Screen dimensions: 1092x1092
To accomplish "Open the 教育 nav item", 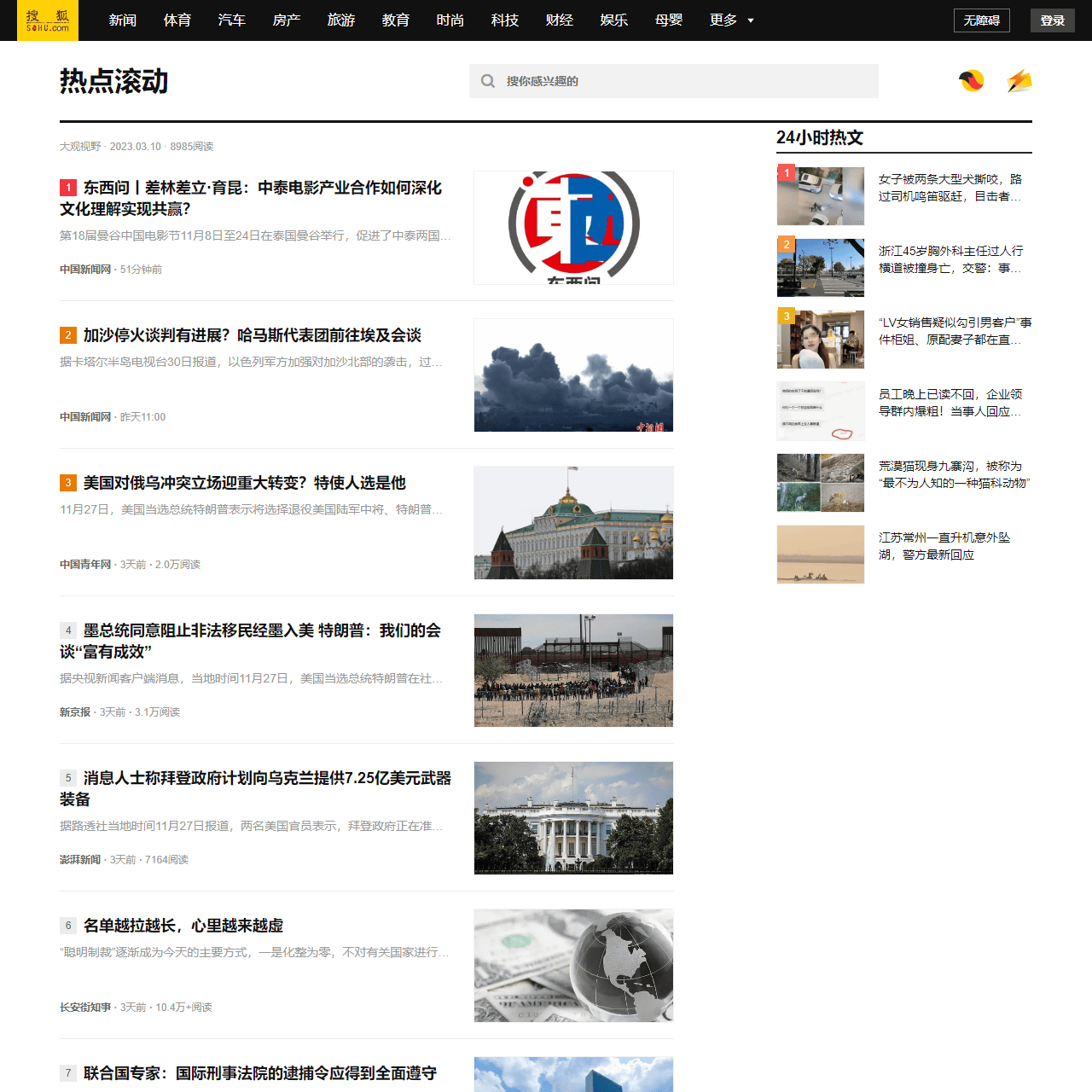I will click(396, 20).
